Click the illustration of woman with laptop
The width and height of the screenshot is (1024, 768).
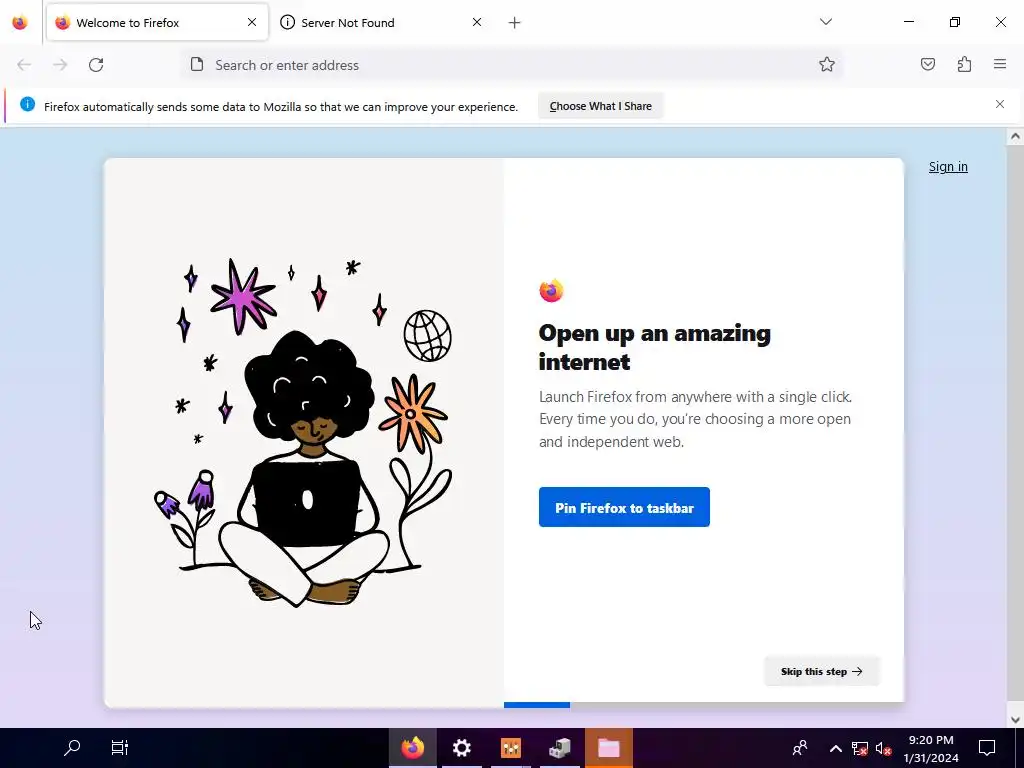304,432
